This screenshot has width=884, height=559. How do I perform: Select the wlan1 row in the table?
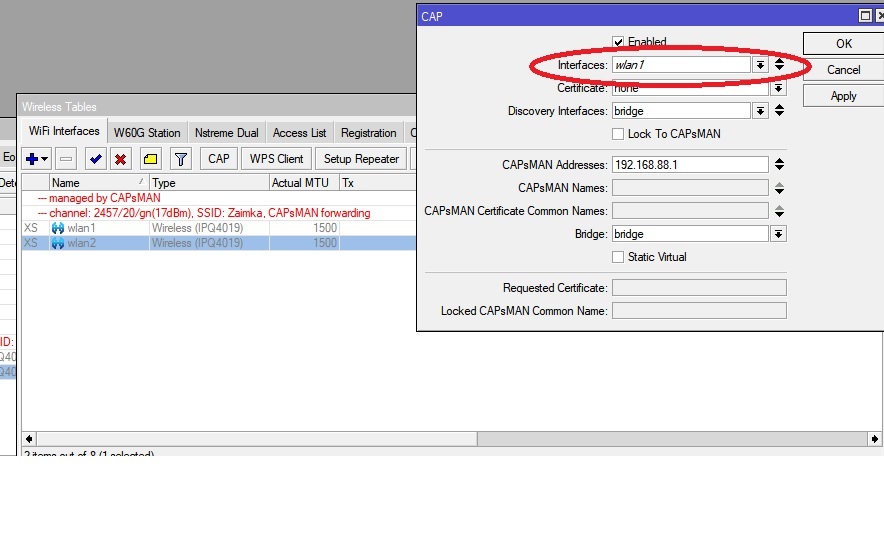point(219,228)
